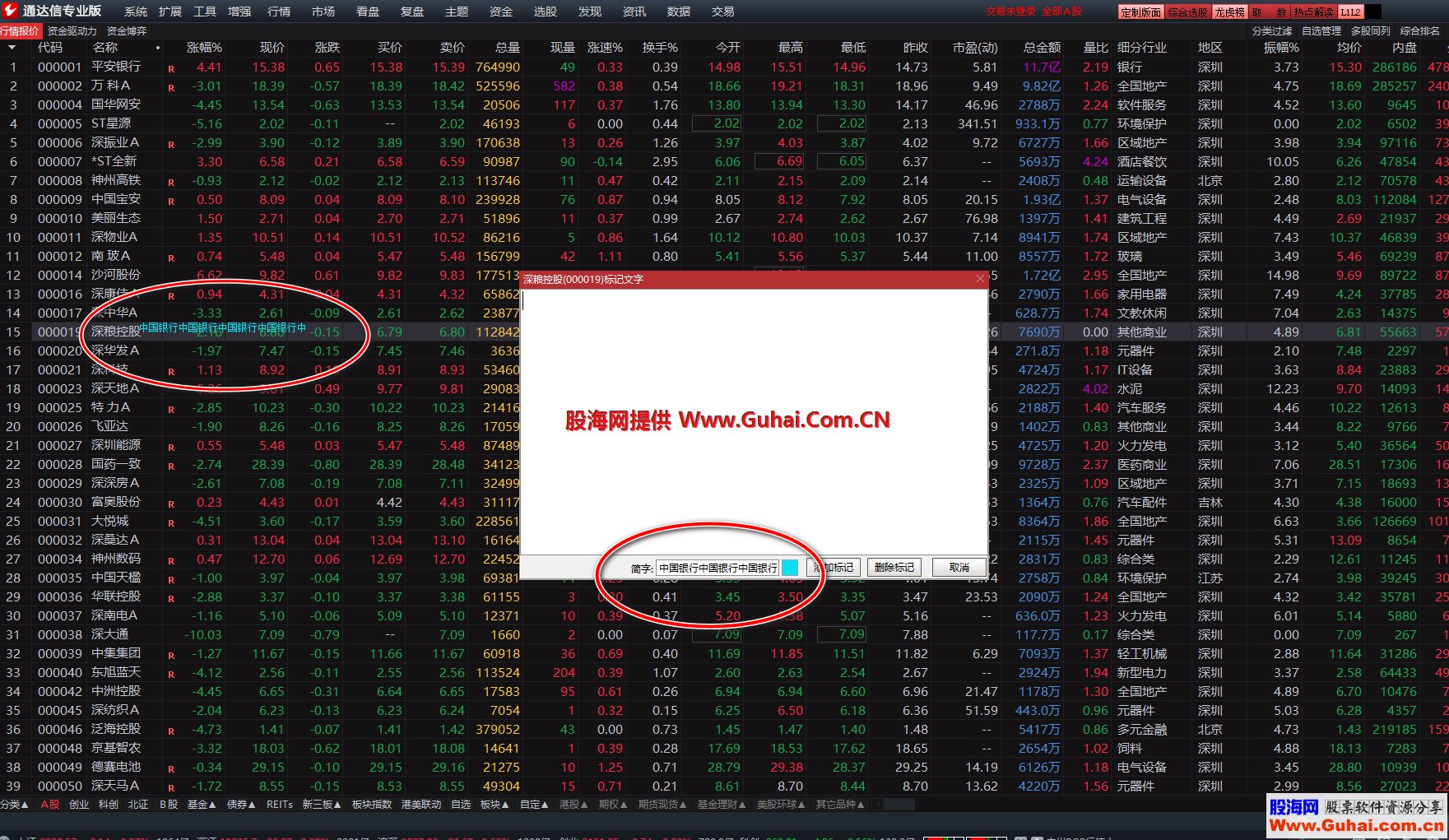1449x840 pixels.
Task: Open the 扩展 menu
Action: pos(170,12)
